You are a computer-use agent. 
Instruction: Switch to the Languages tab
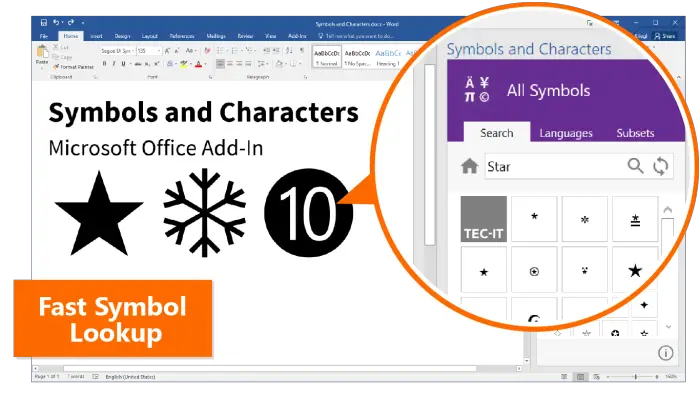pos(566,133)
